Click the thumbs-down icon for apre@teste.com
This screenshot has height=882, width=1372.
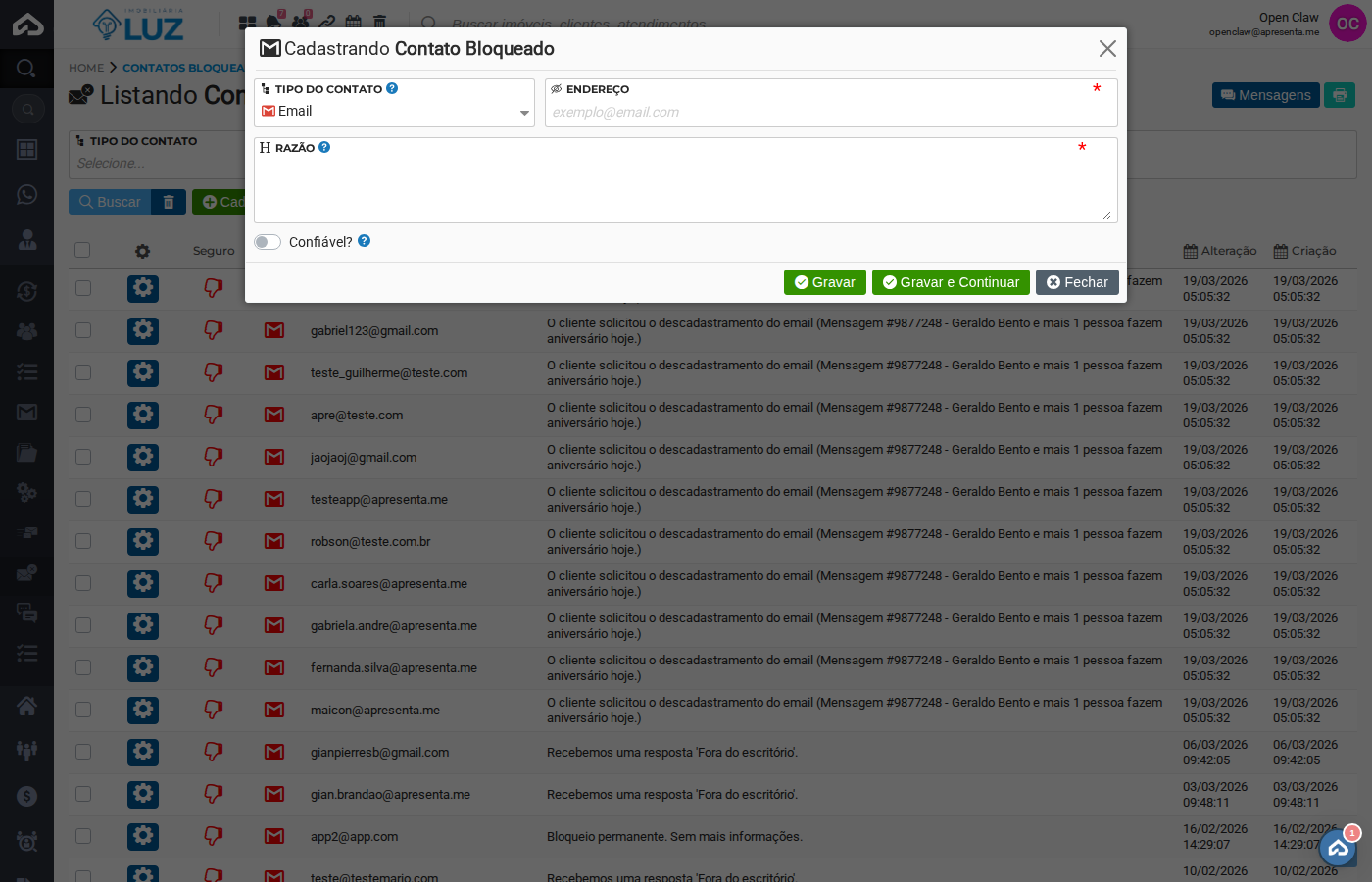click(x=213, y=415)
